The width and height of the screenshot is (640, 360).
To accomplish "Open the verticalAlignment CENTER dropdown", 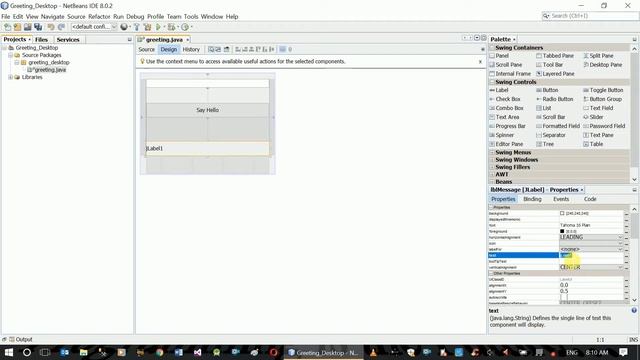I will tap(620, 267).
